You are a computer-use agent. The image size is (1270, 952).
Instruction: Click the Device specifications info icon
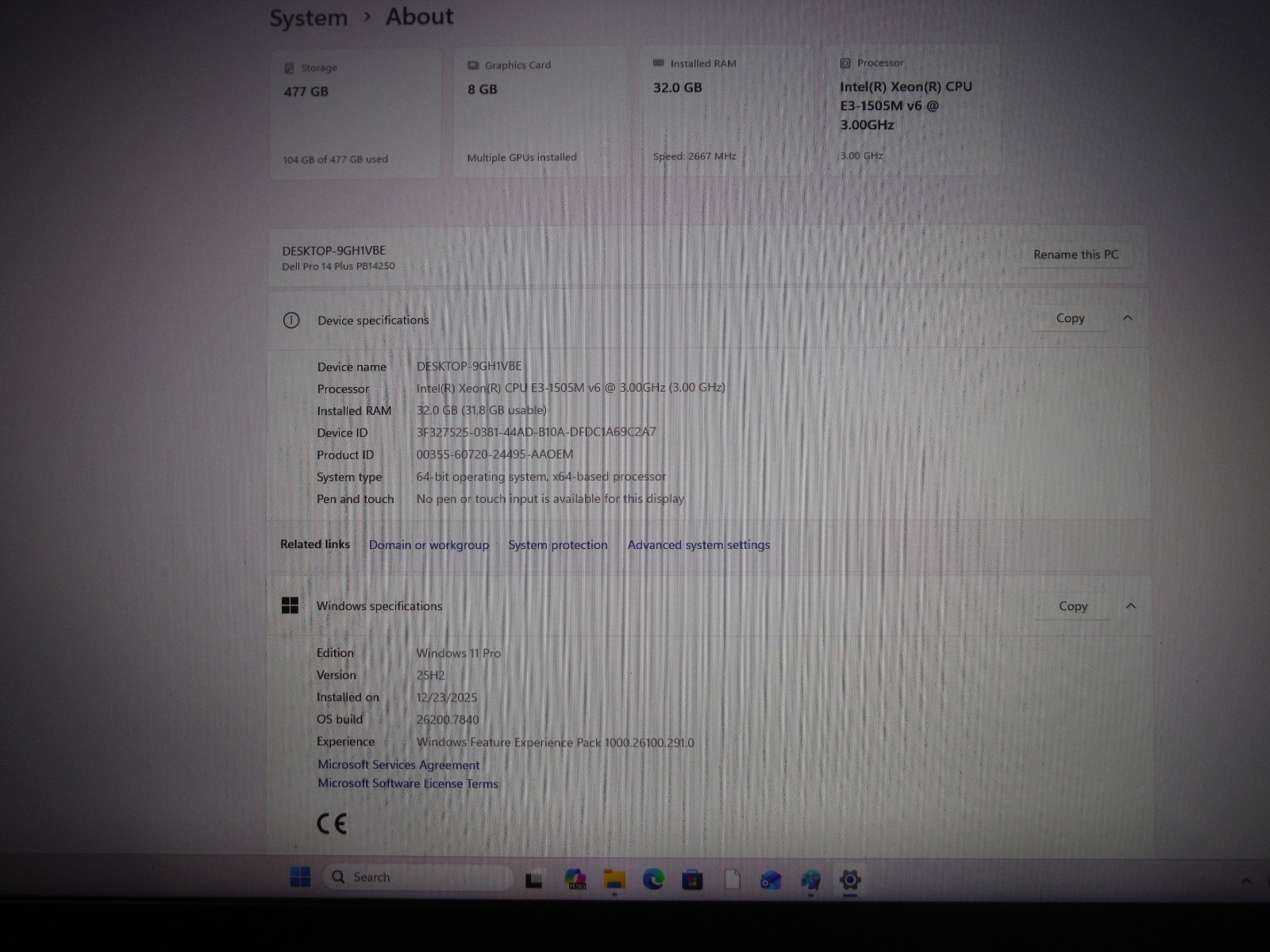point(291,321)
